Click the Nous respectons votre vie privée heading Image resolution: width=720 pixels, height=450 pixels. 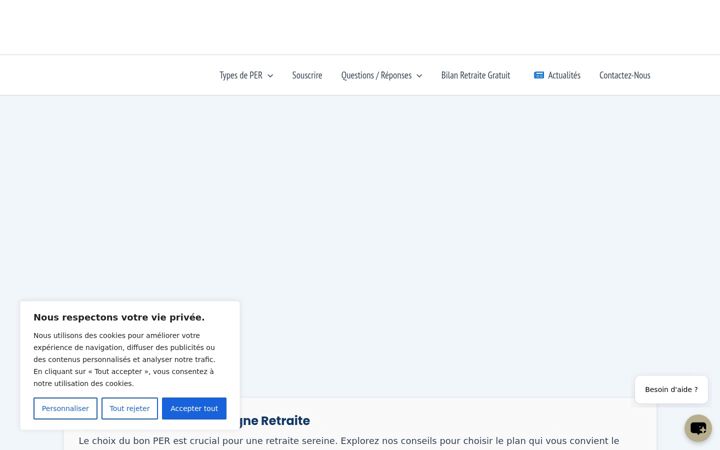click(x=119, y=317)
